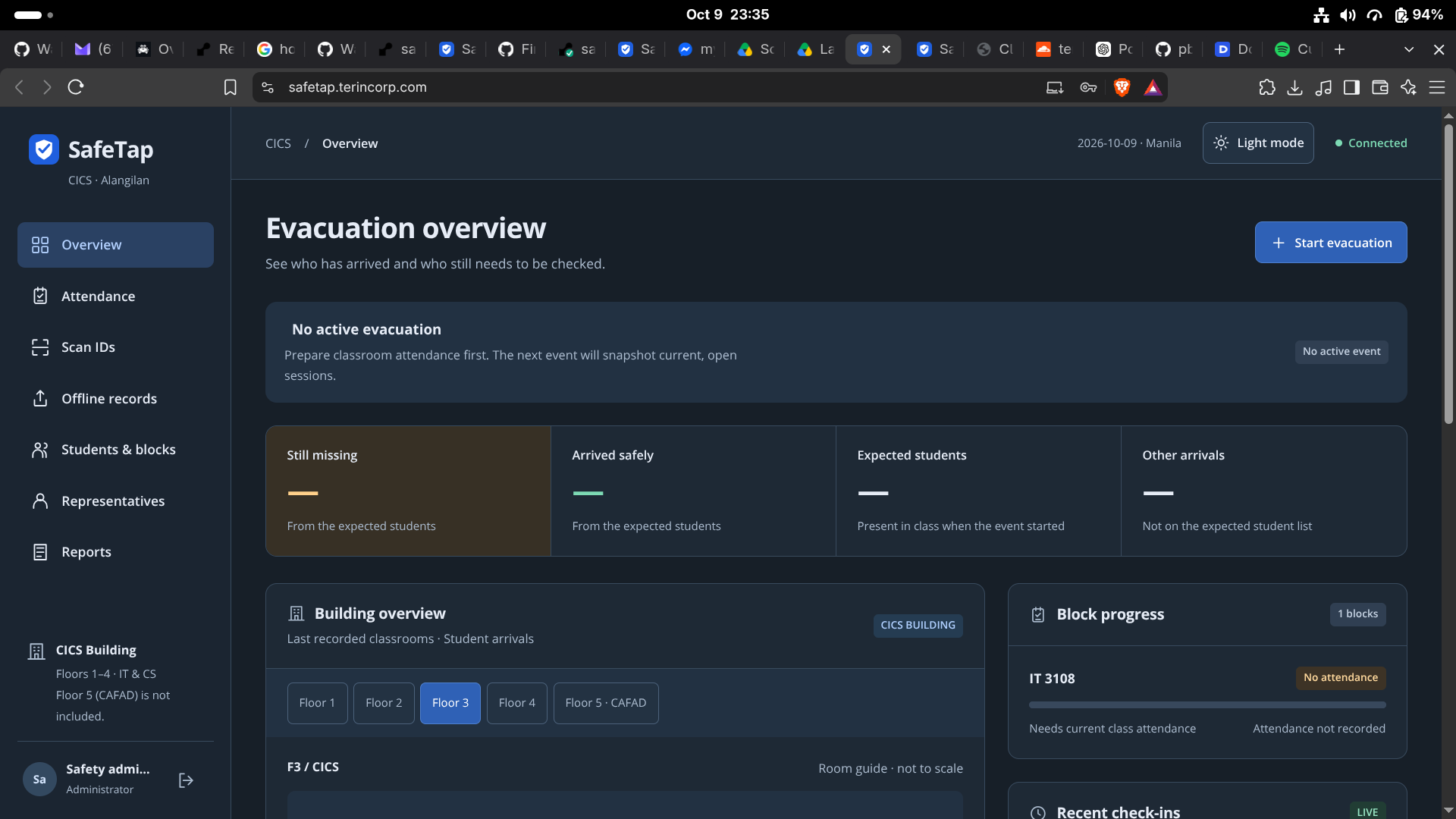Open Students & blocks page
This screenshot has width=1456, height=819.
[x=115, y=450]
